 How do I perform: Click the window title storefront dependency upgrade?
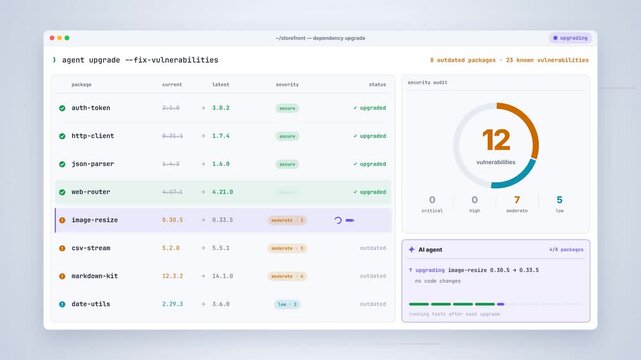[320, 38]
